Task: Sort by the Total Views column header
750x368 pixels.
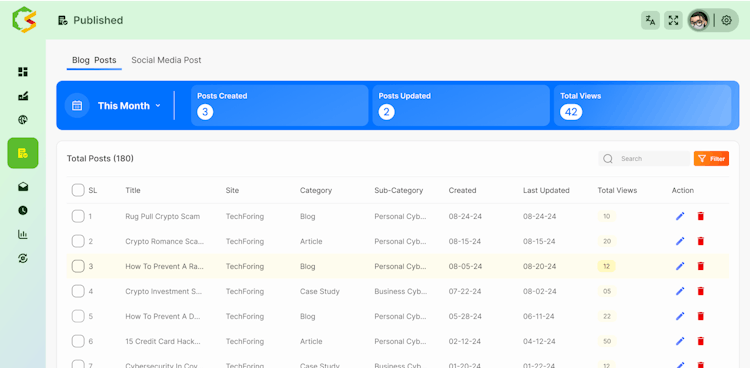Action: pyautogui.click(x=617, y=190)
